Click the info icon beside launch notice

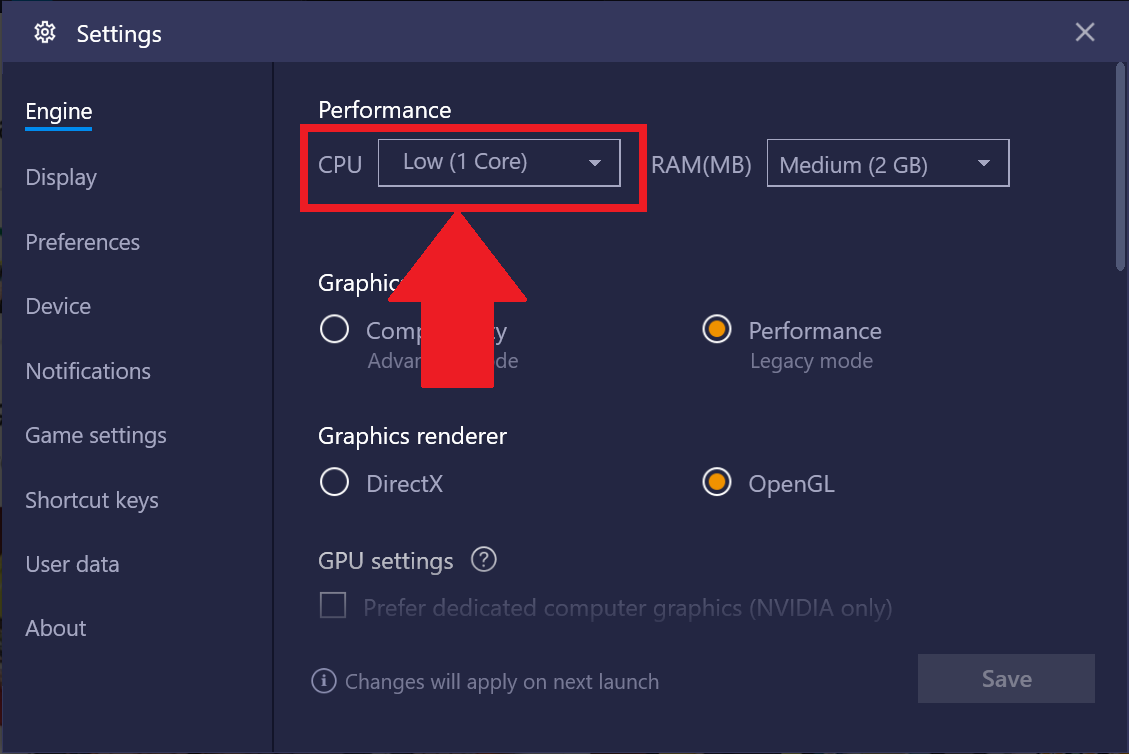pos(323,681)
